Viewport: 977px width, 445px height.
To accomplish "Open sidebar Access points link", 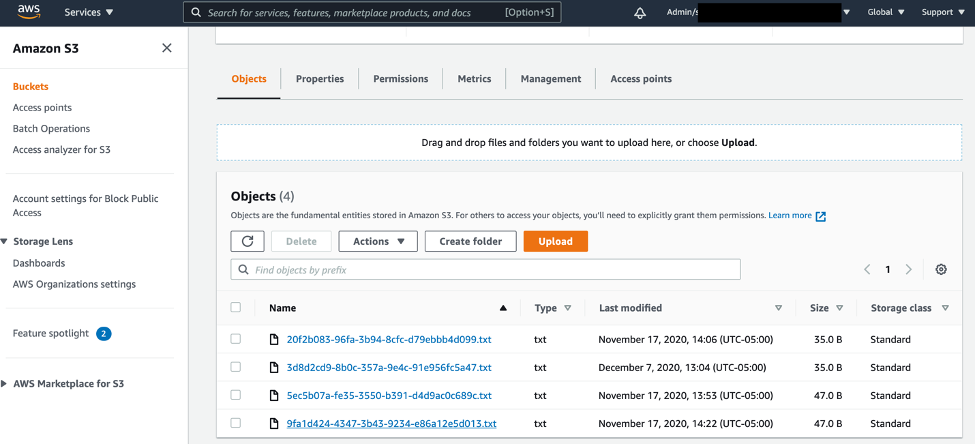I will [x=42, y=108].
